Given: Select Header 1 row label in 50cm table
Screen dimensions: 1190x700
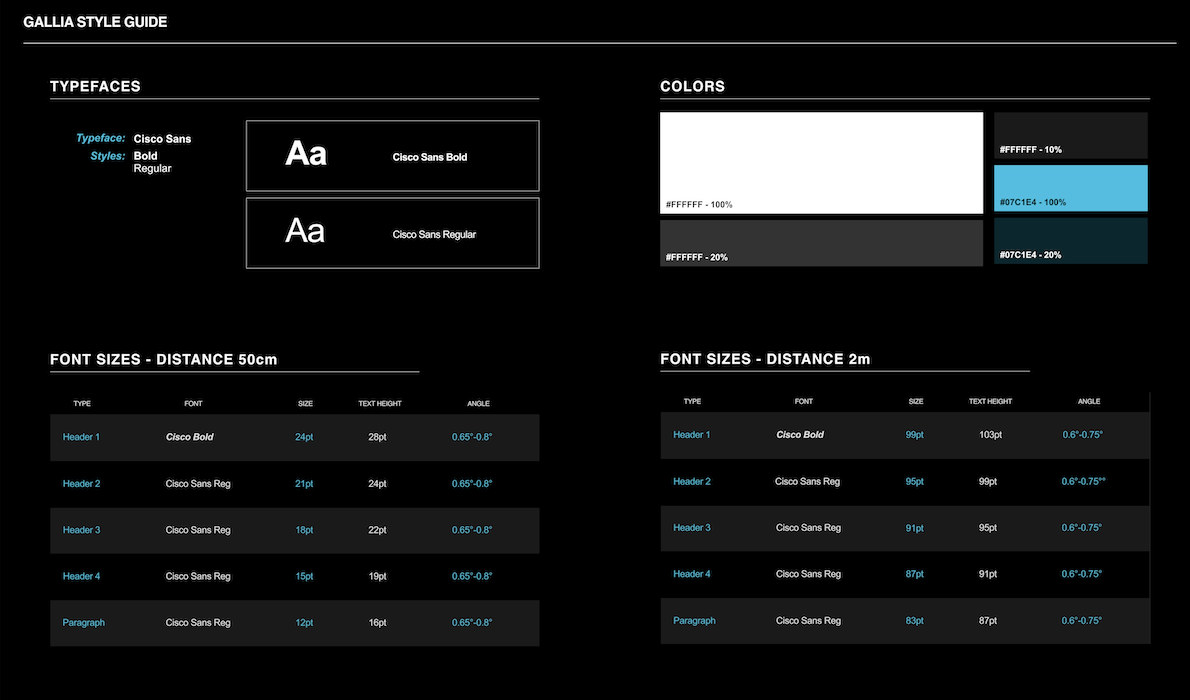Looking at the screenshot, I should (x=81, y=437).
